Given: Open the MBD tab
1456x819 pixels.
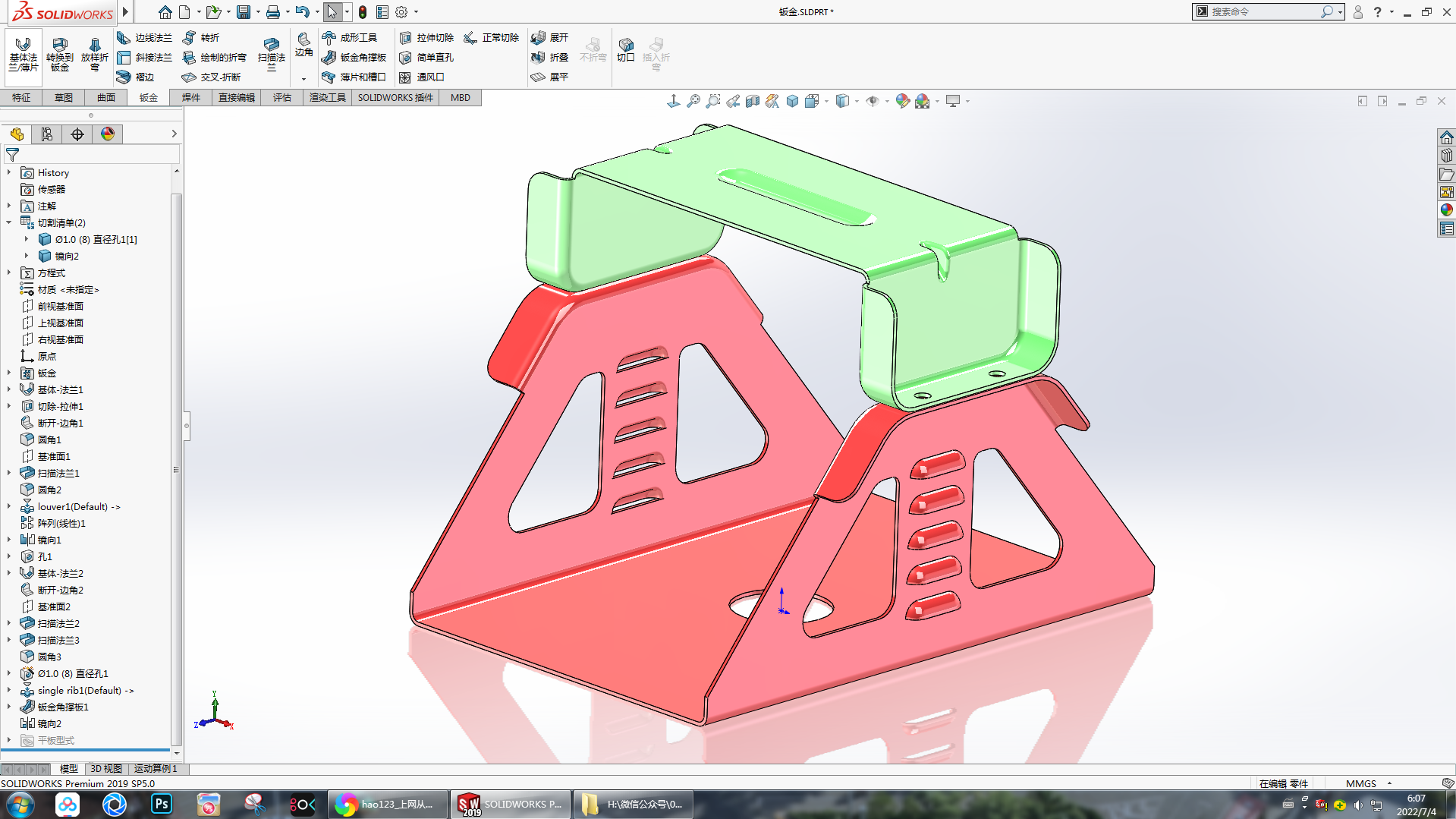Looking at the screenshot, I should pyautogui.click(x=461, y=98).
